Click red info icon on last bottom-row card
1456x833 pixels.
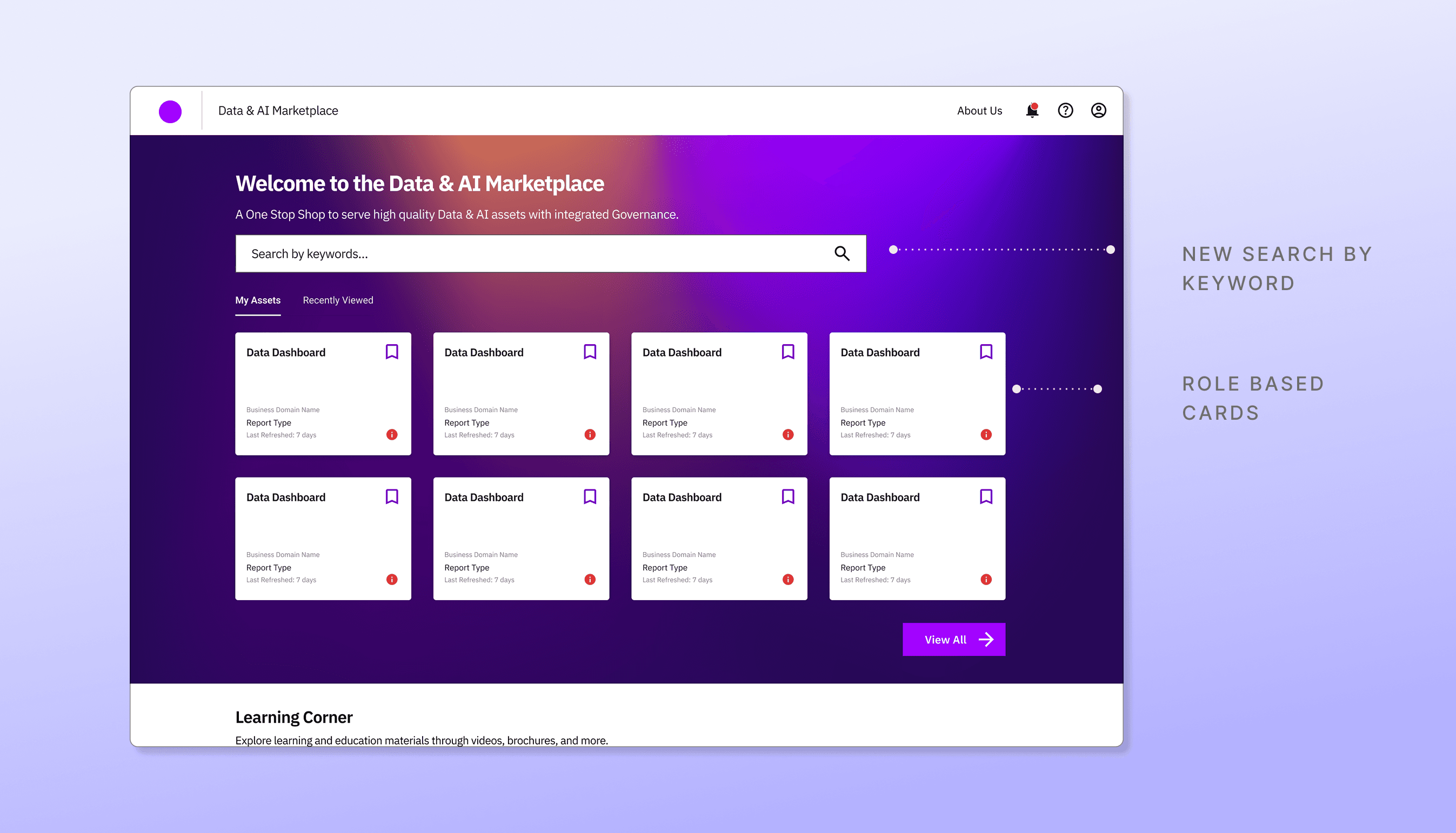pyautogui.click(x=986, y=580)
